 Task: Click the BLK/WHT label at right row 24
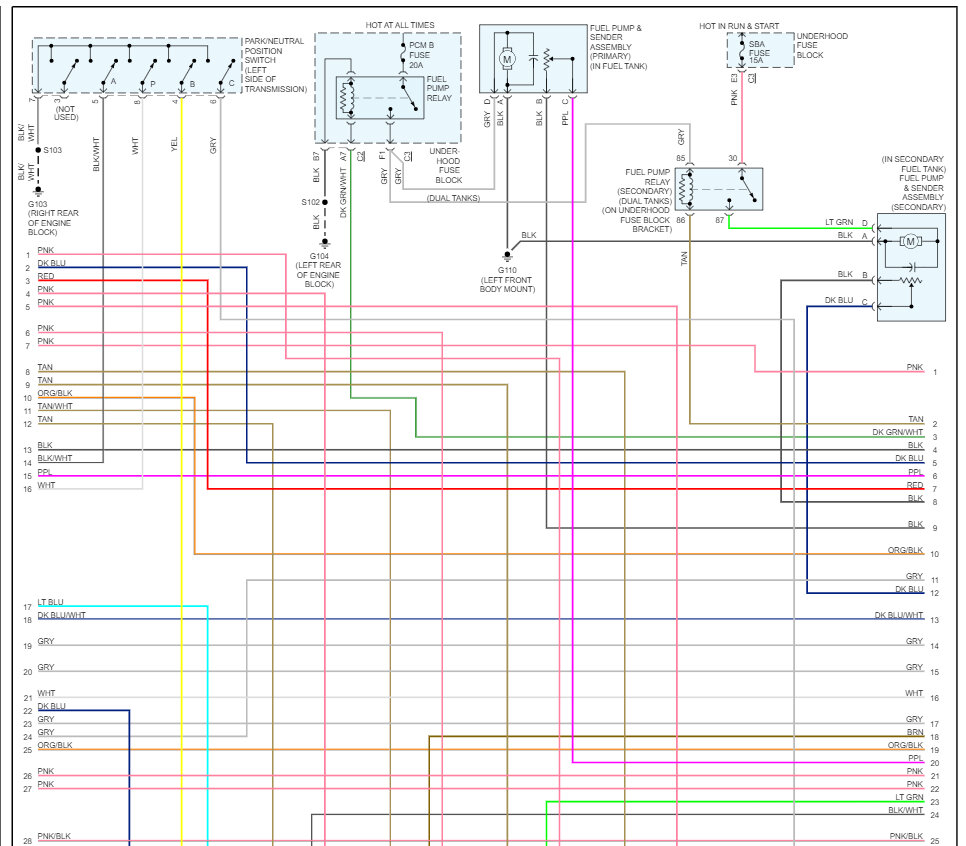[906, 810]
